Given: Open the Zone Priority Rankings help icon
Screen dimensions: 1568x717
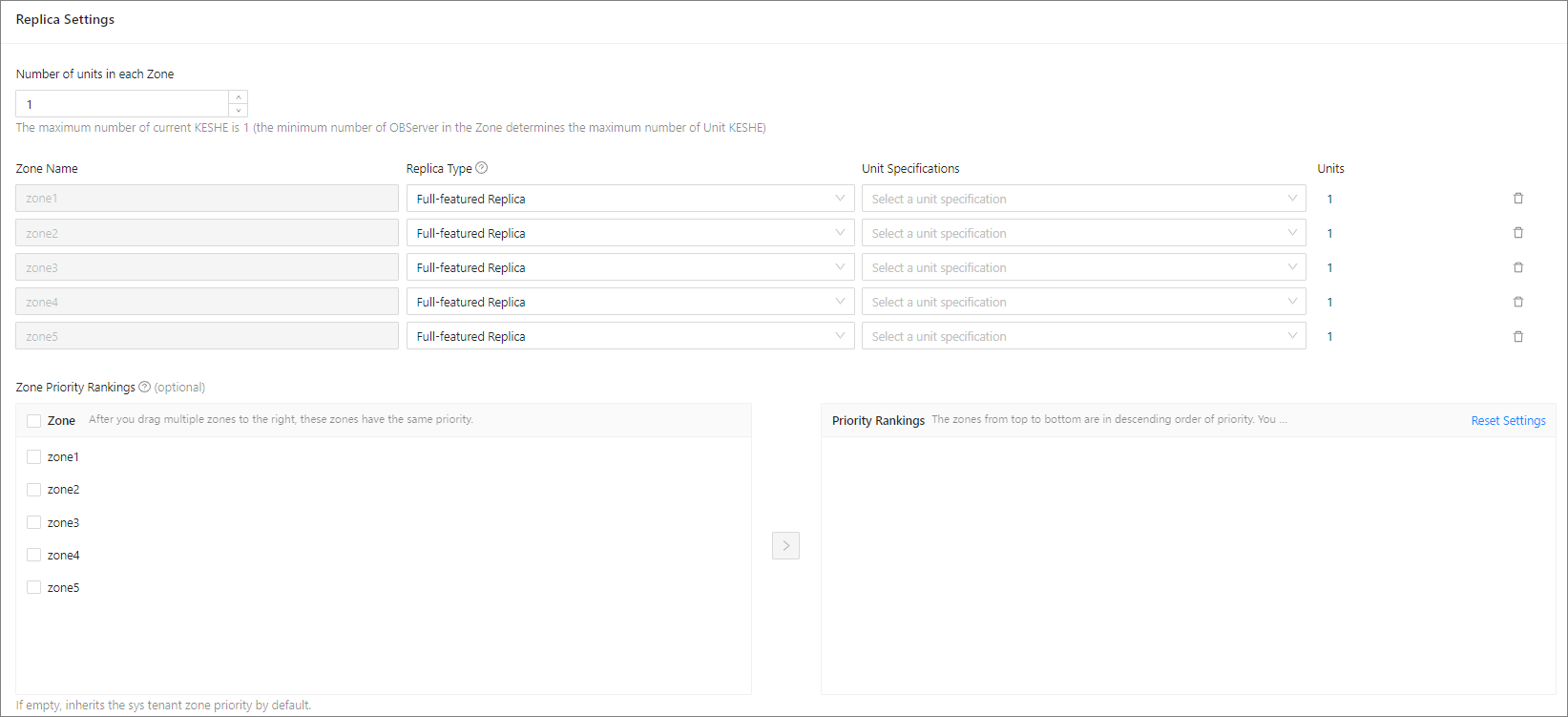Looking at the screenshot, I should [145, 387].
